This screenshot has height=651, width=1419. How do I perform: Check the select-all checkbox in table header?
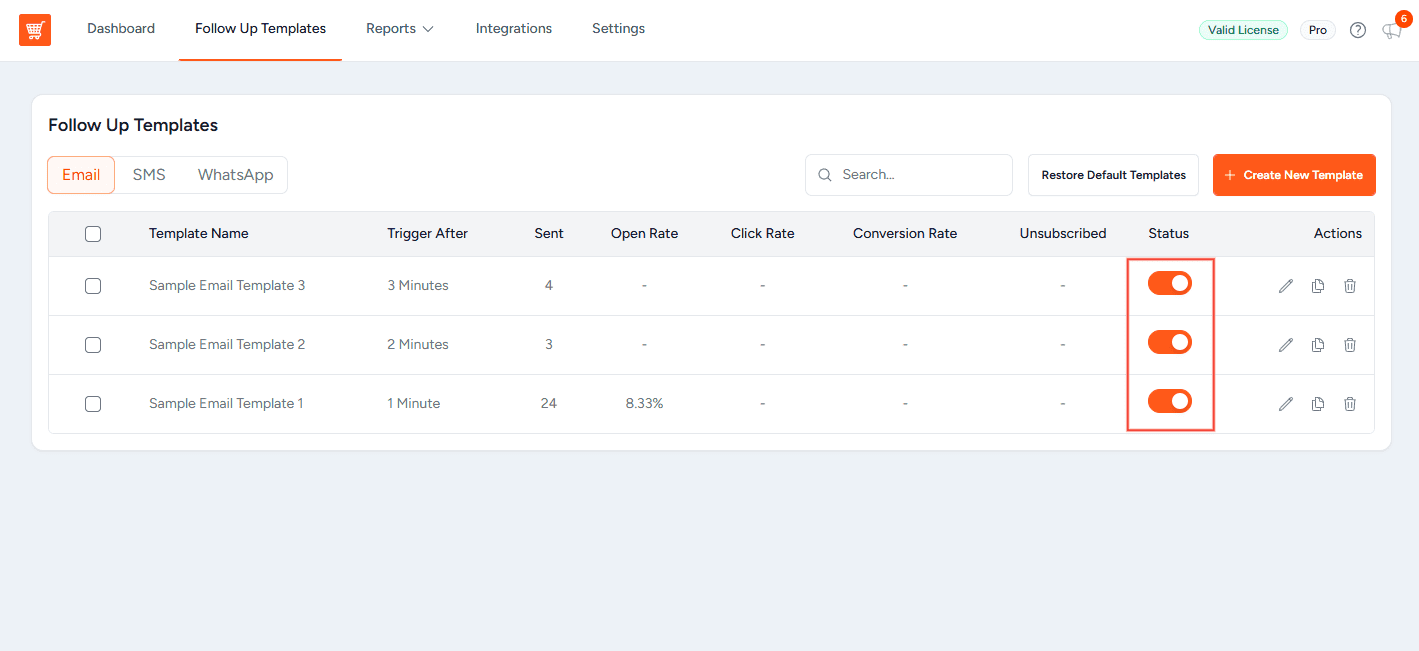[x=93, y=234]
